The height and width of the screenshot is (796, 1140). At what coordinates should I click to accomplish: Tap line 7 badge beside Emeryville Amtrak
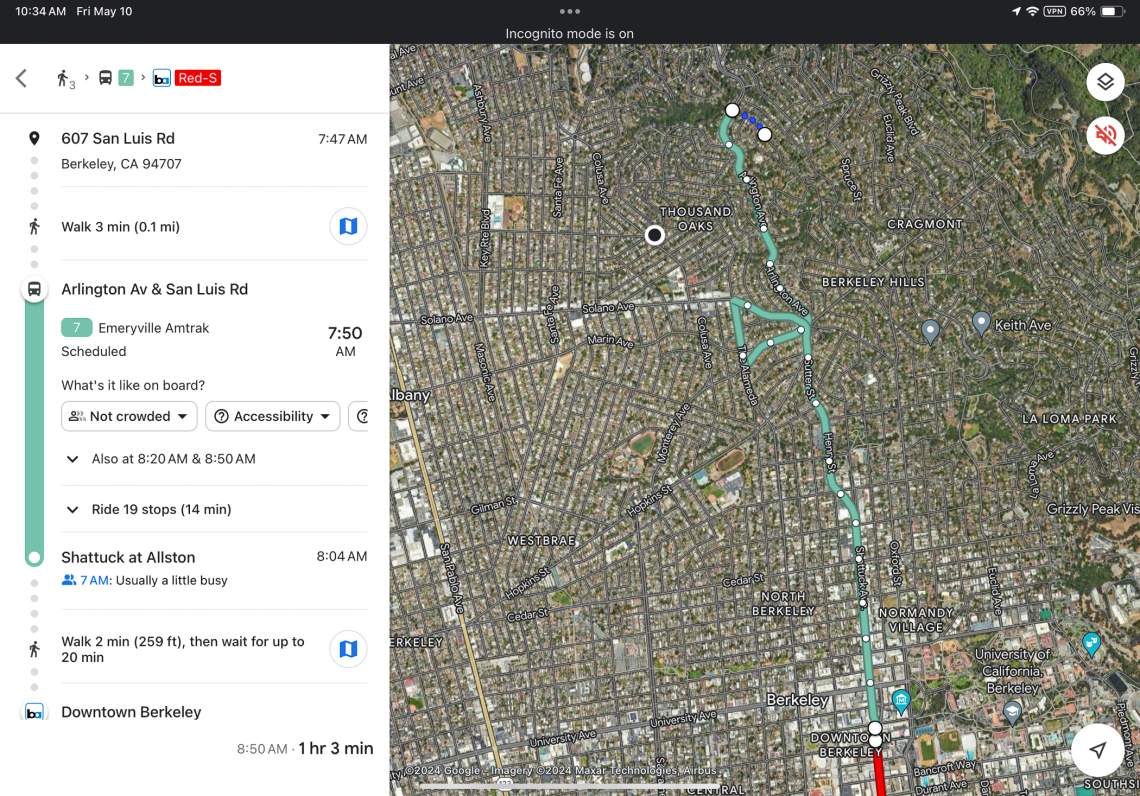click(x=76, y=328)
